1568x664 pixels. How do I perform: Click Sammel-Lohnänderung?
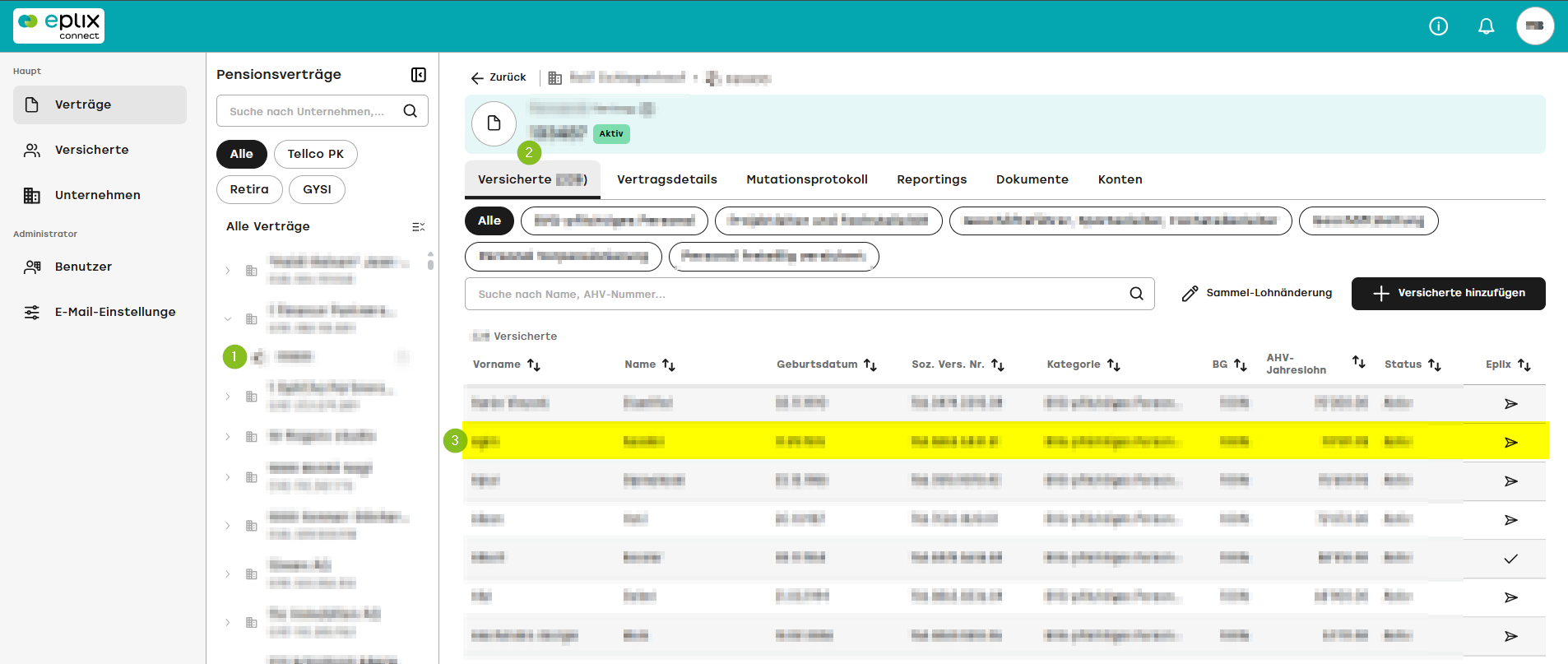point(1257,294)
